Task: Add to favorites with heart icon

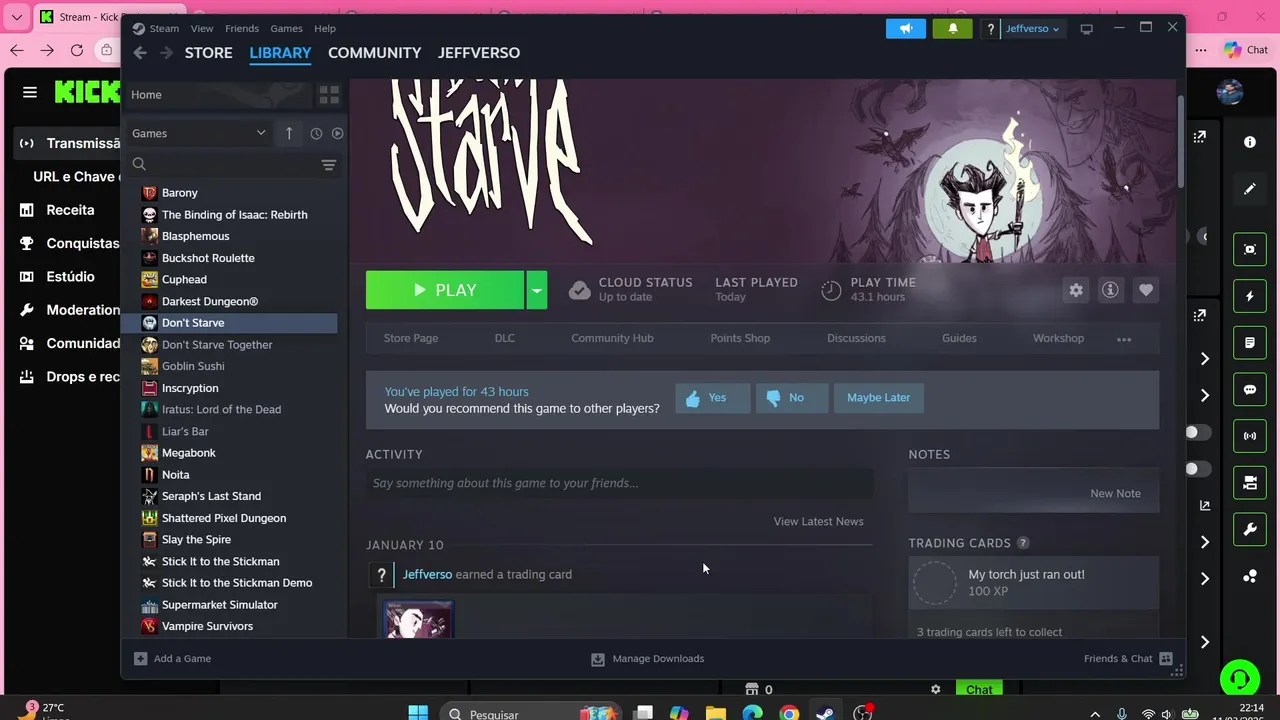Action: click(1146, 290)
